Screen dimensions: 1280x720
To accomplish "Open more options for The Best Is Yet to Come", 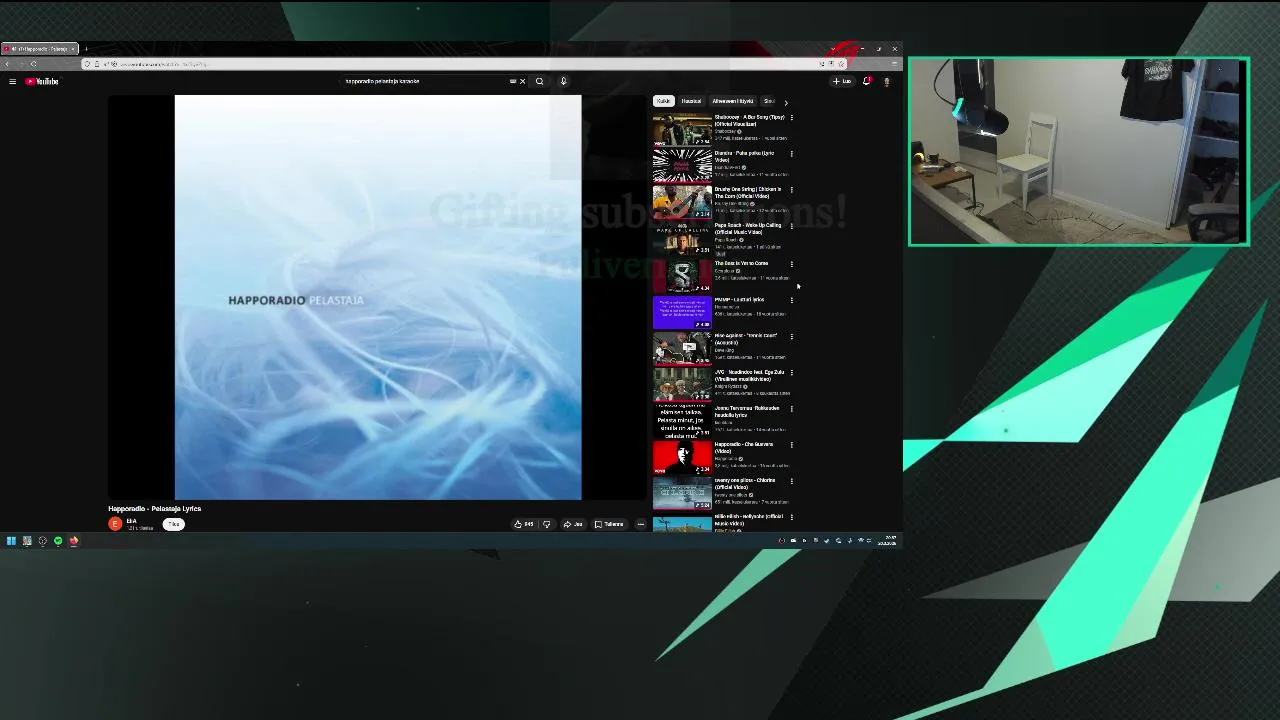I will pyautogui.click(x=792, y=264).
